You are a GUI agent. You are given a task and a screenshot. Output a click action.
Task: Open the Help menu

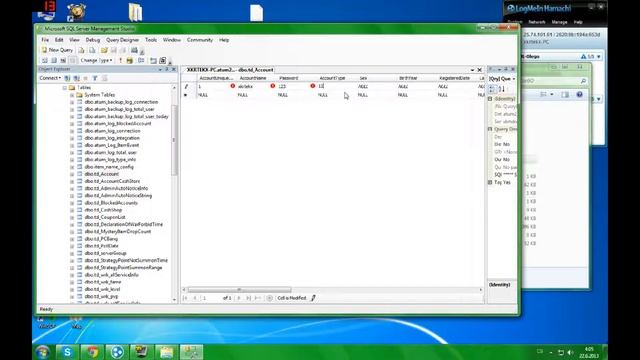[224, 40]
